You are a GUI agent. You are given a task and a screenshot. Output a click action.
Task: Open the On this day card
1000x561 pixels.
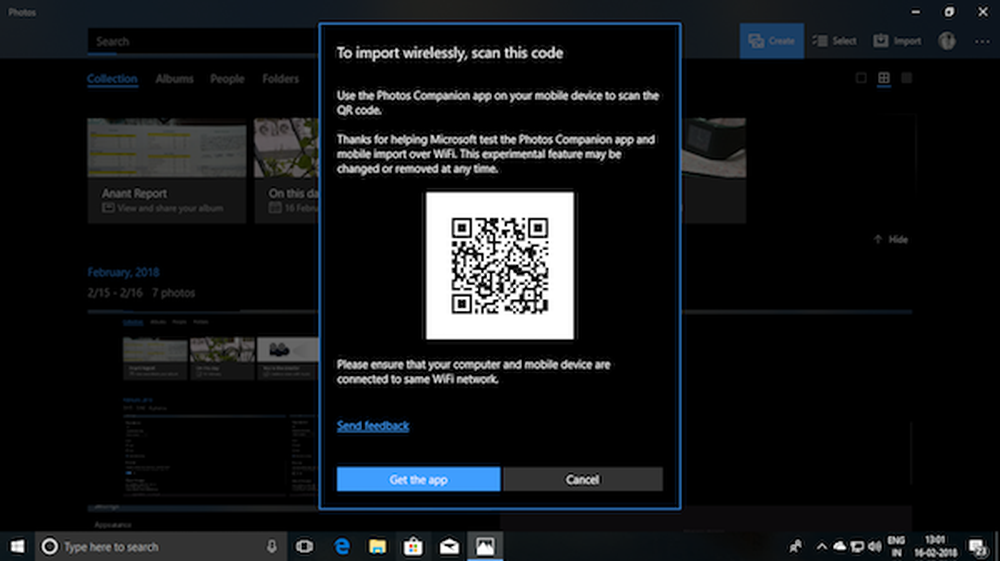pyautogui.click(x=286, y=171)
